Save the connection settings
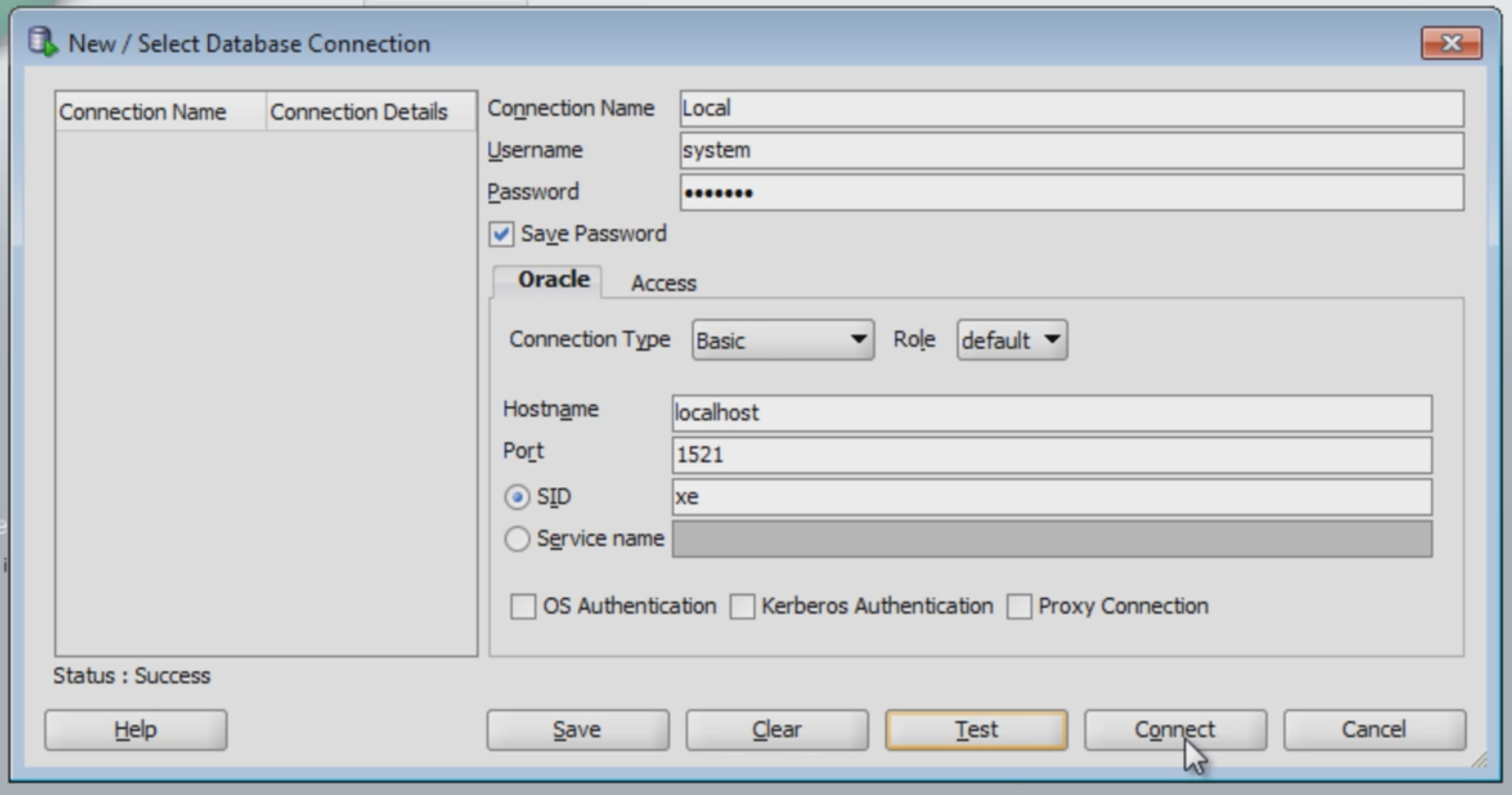The height and width of the screenshot is (795, 1512). pyautogui.click(x=577, y=730)
